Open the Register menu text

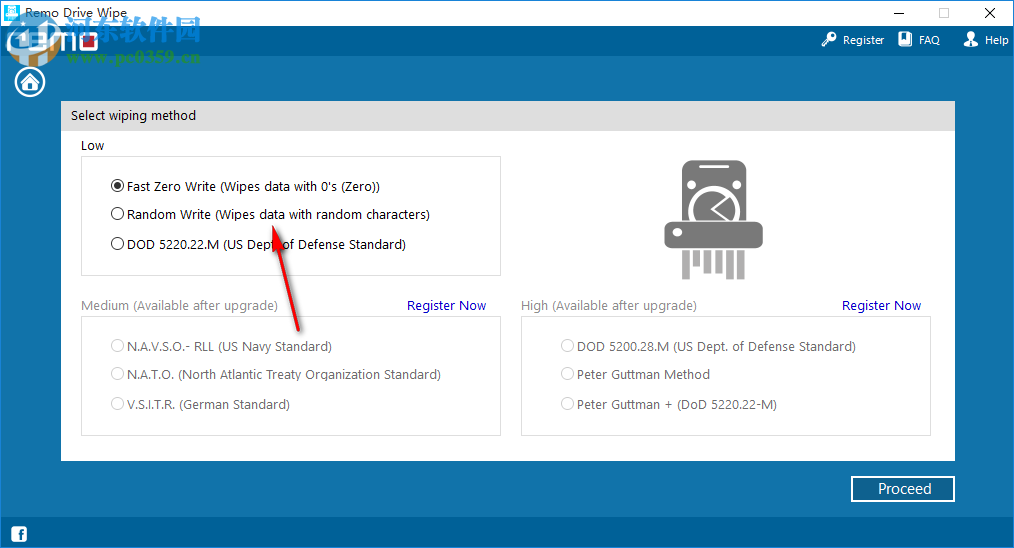(x=863, y=40)
